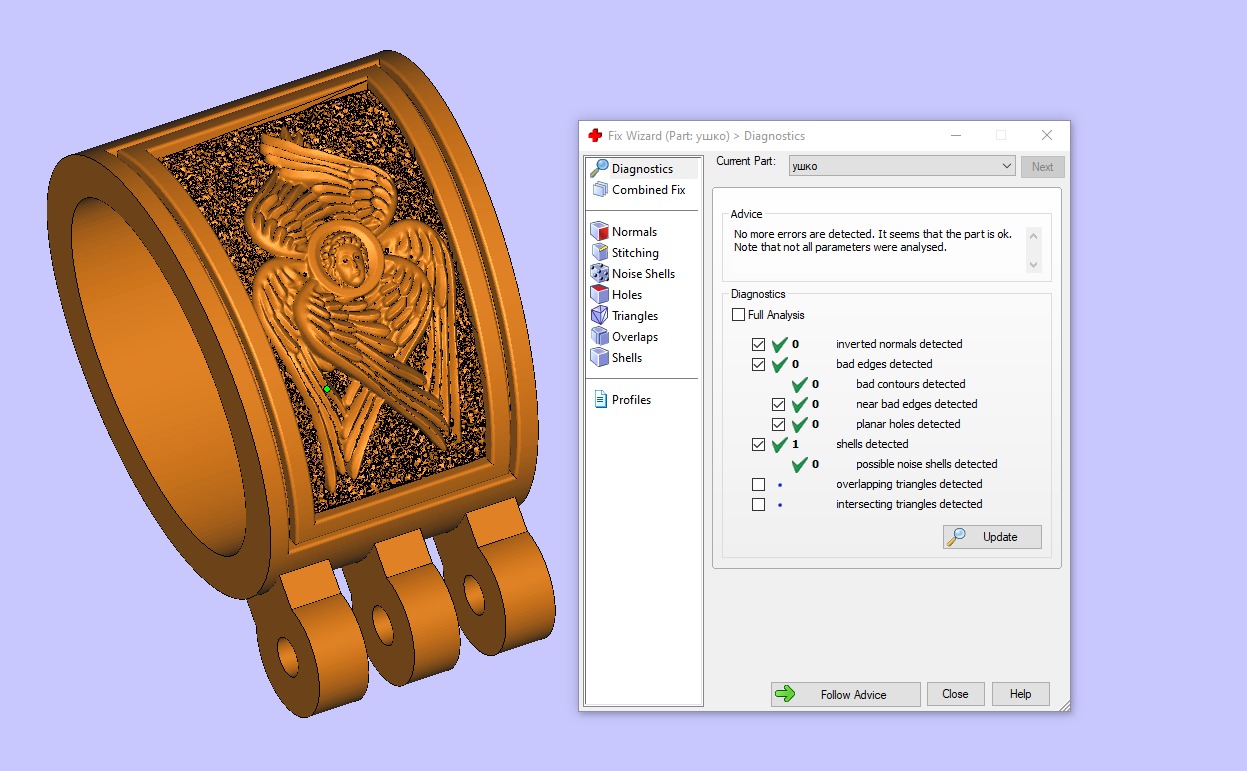
Task: Go to Triangles page label
Action: (635, 316)
